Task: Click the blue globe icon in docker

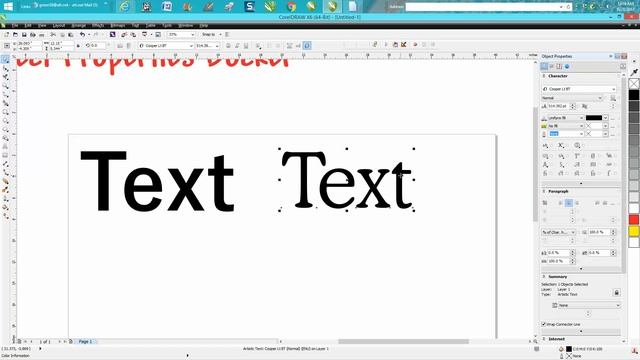Action: point(567,66)
